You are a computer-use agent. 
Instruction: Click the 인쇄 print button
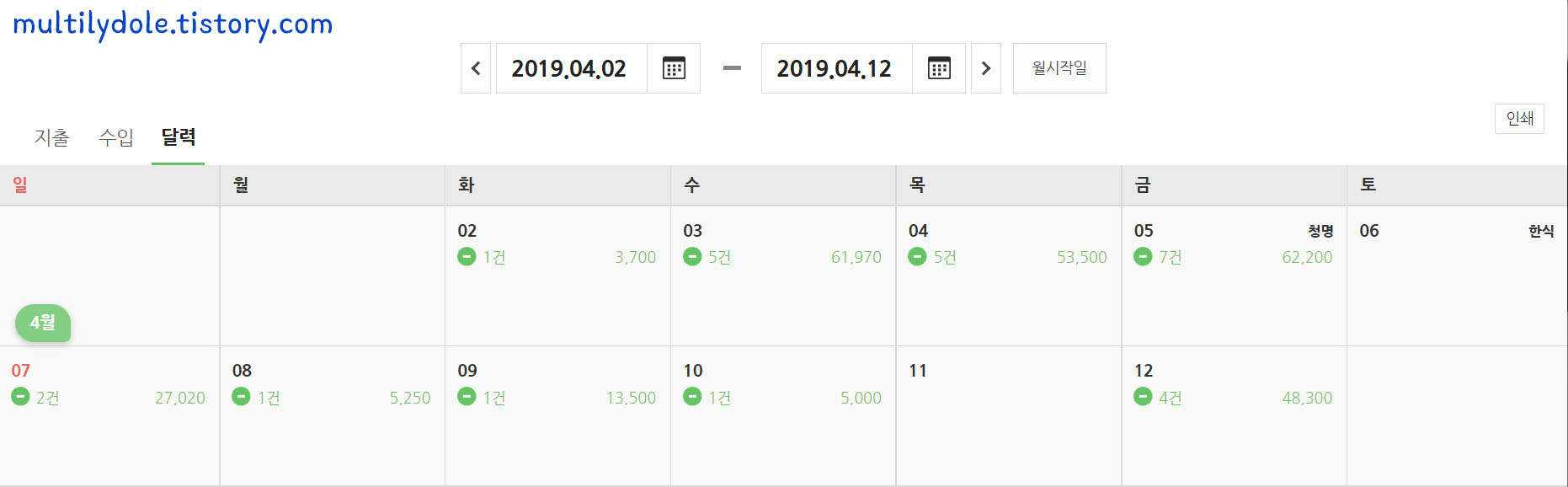click(x=1519, y=119)
